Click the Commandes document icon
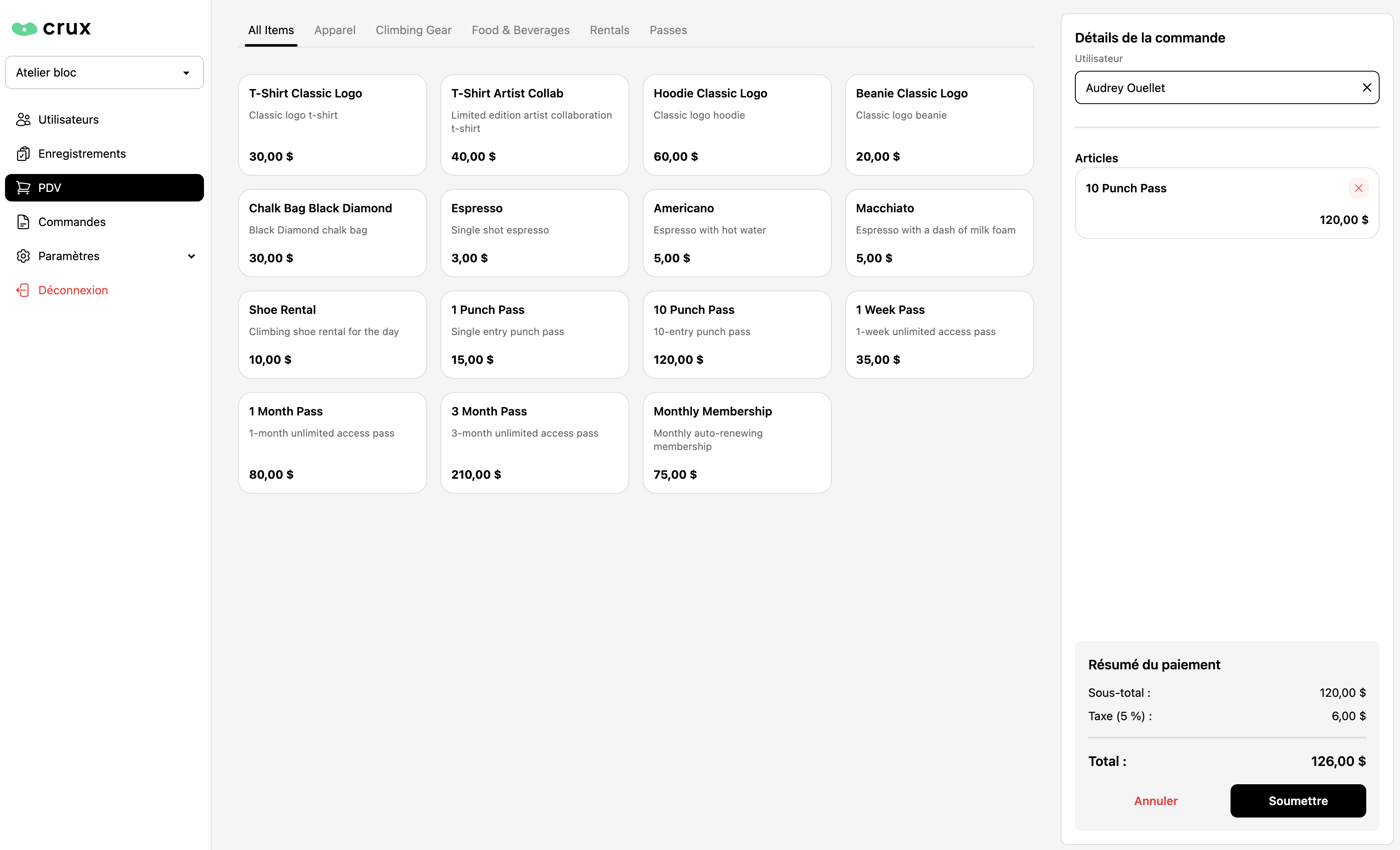Image resolution: width=1400 pixels, height=850 pixels. pos(23,221)
